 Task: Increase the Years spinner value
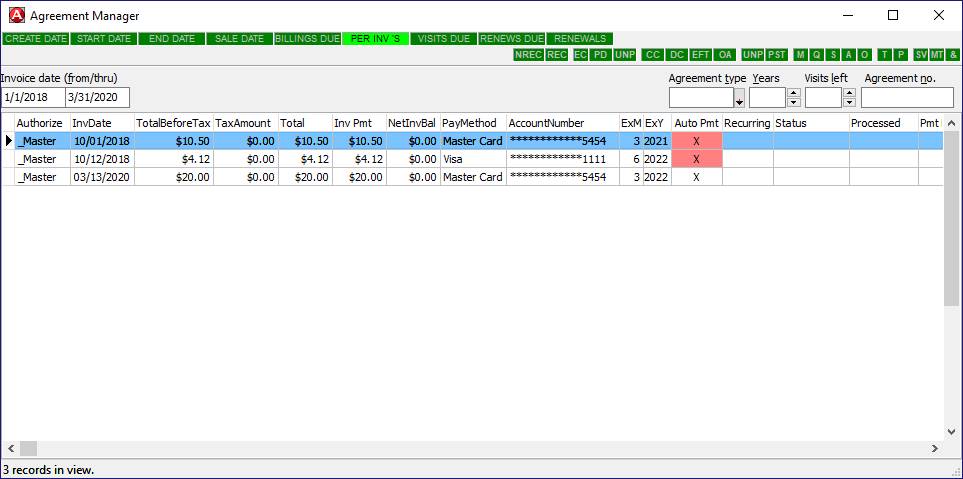tap(794, 93)
